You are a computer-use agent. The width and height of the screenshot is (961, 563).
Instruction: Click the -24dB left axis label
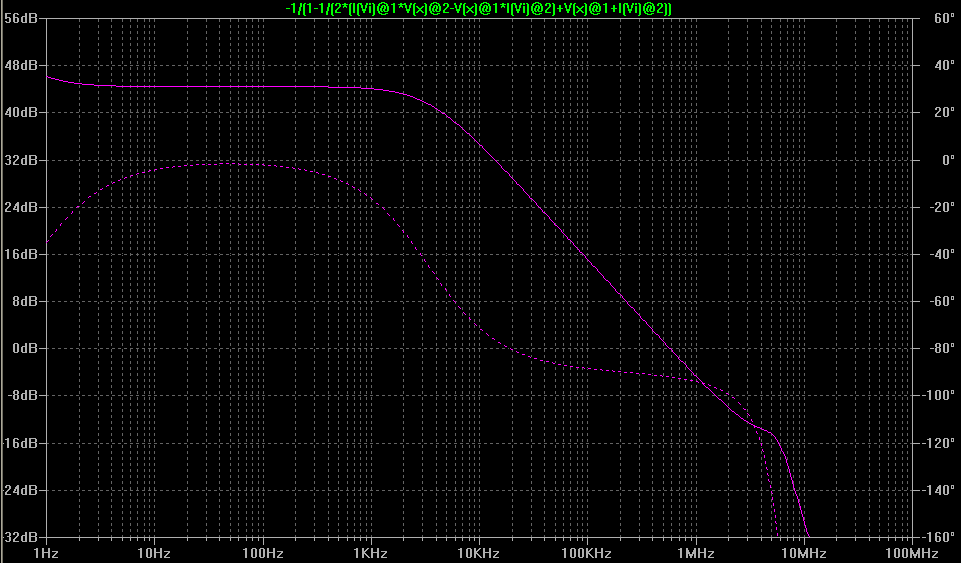pos(19,490)
